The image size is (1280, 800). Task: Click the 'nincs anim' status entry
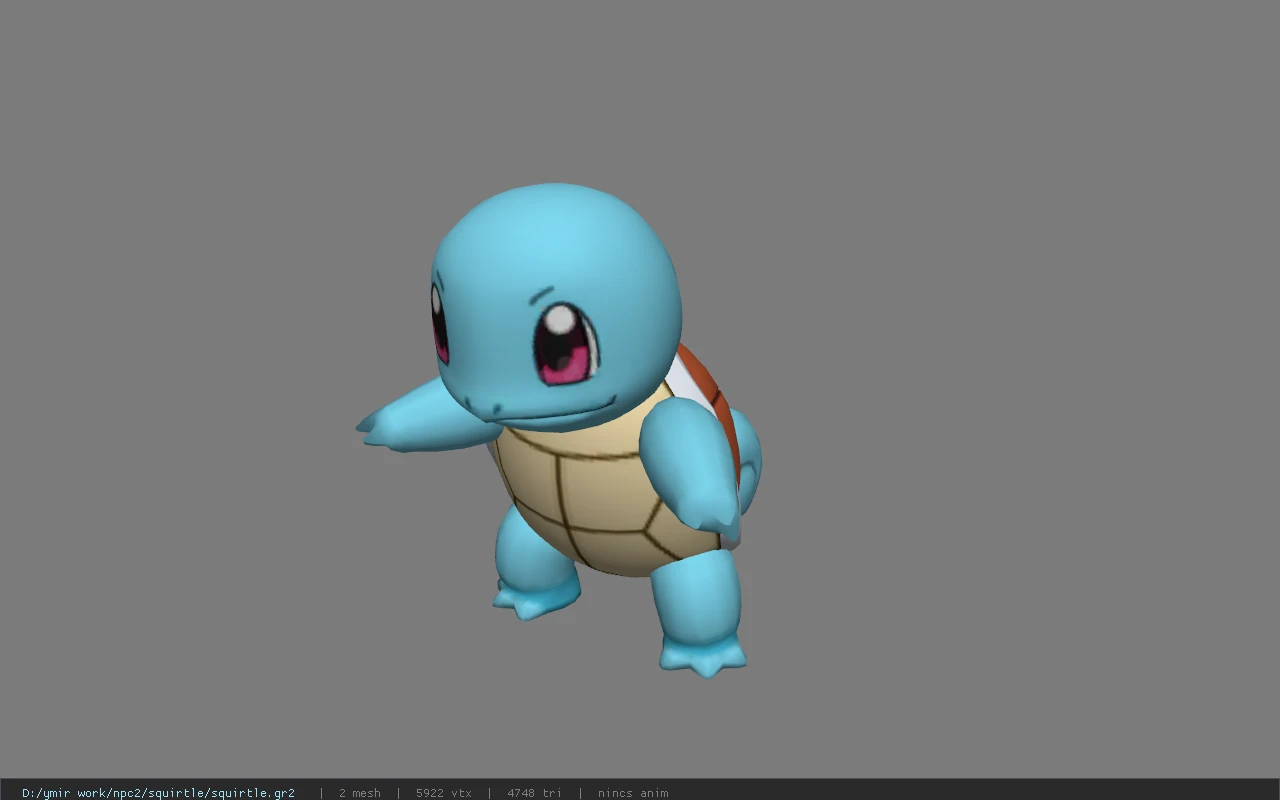(x=633, y=793)
